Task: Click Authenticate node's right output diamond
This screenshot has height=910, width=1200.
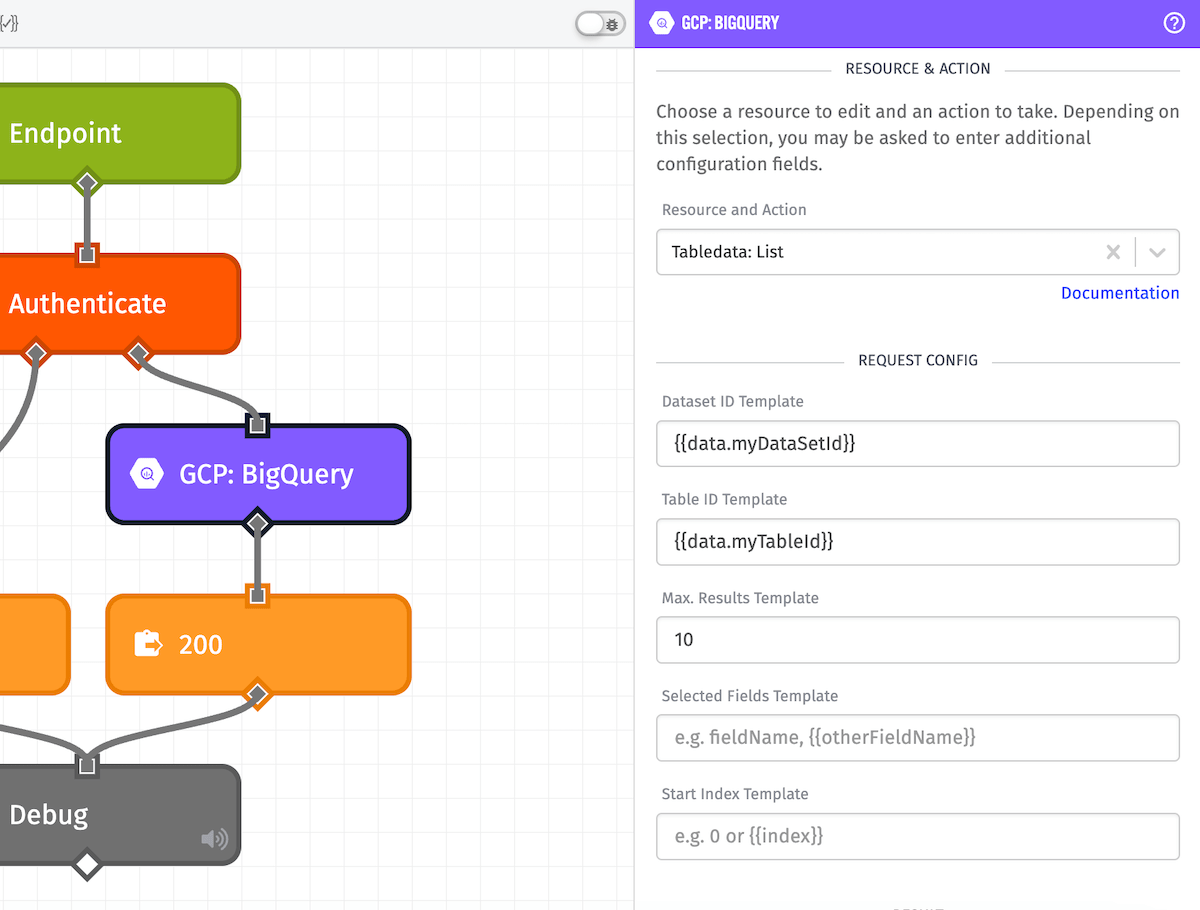Action: 138,353
